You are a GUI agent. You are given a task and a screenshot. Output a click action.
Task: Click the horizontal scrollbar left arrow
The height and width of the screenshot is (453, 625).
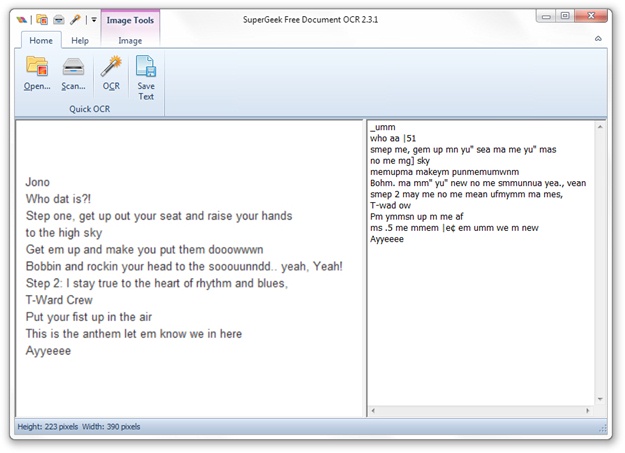pyautogui.click(x=373, y=410)
